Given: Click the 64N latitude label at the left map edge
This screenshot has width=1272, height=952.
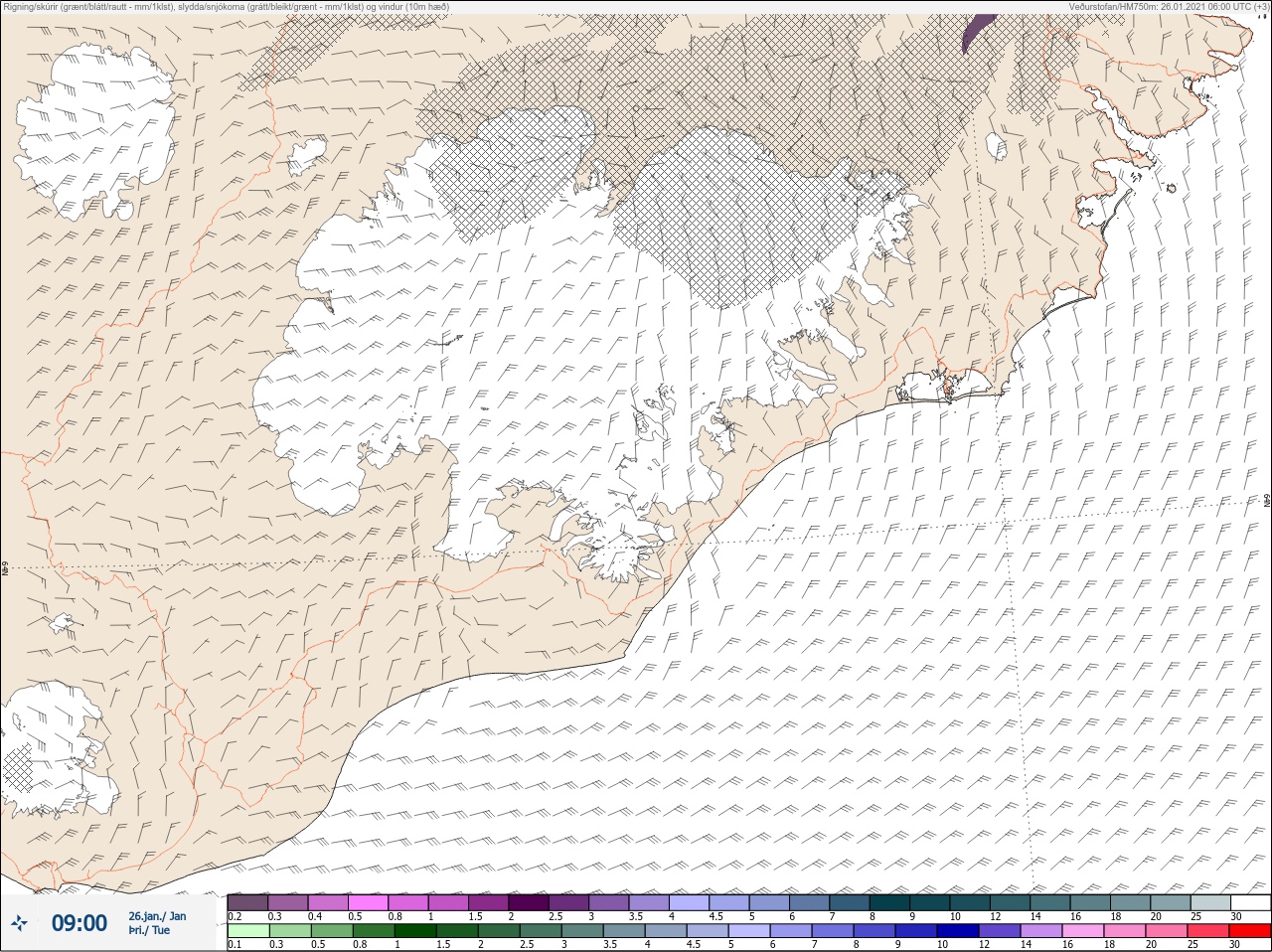Looking at the screenshot, I should 5,570.
